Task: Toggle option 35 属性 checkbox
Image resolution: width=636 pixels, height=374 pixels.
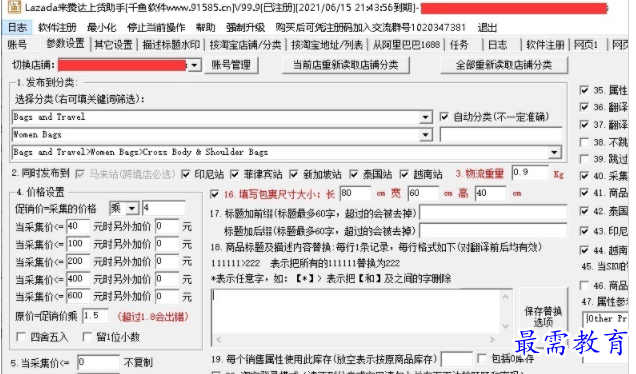Action: point(584,90)
